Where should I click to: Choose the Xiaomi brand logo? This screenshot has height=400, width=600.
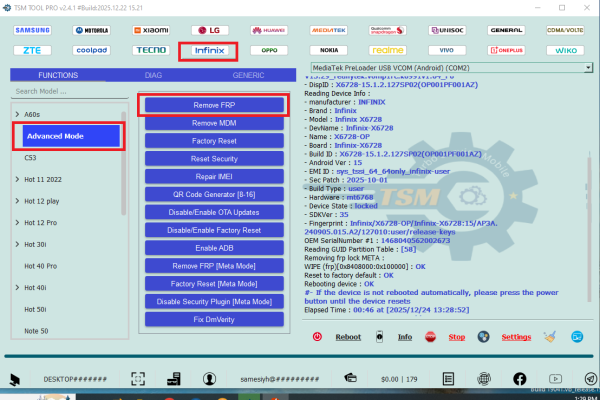151,30
